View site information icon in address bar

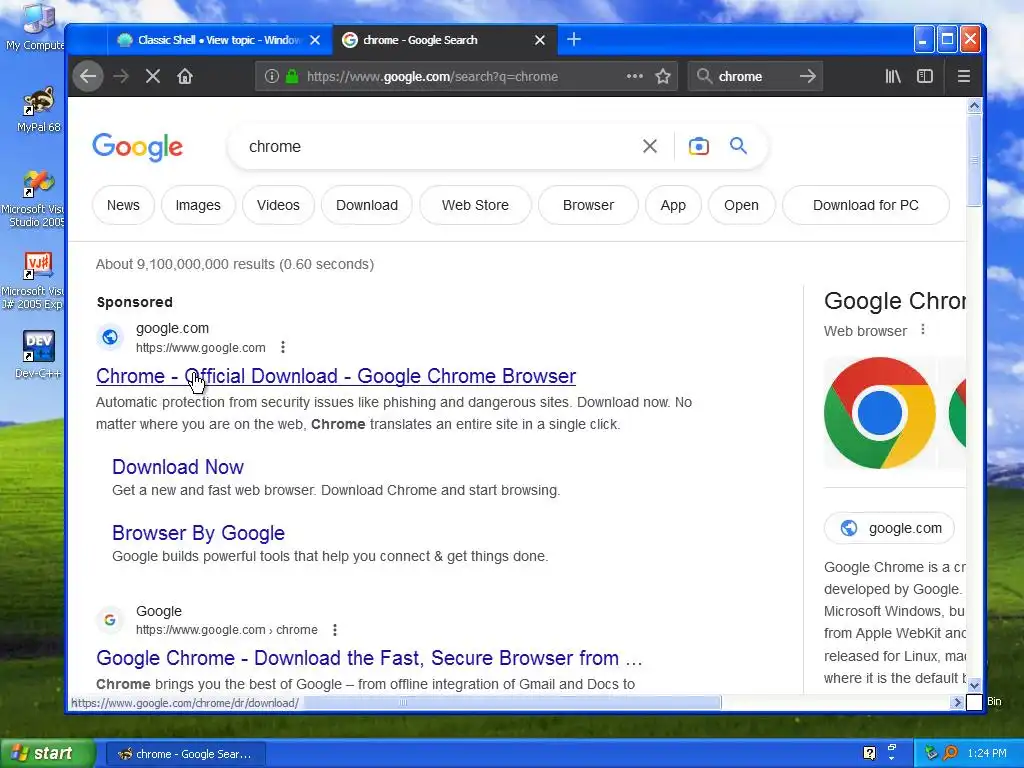point(272,76)
